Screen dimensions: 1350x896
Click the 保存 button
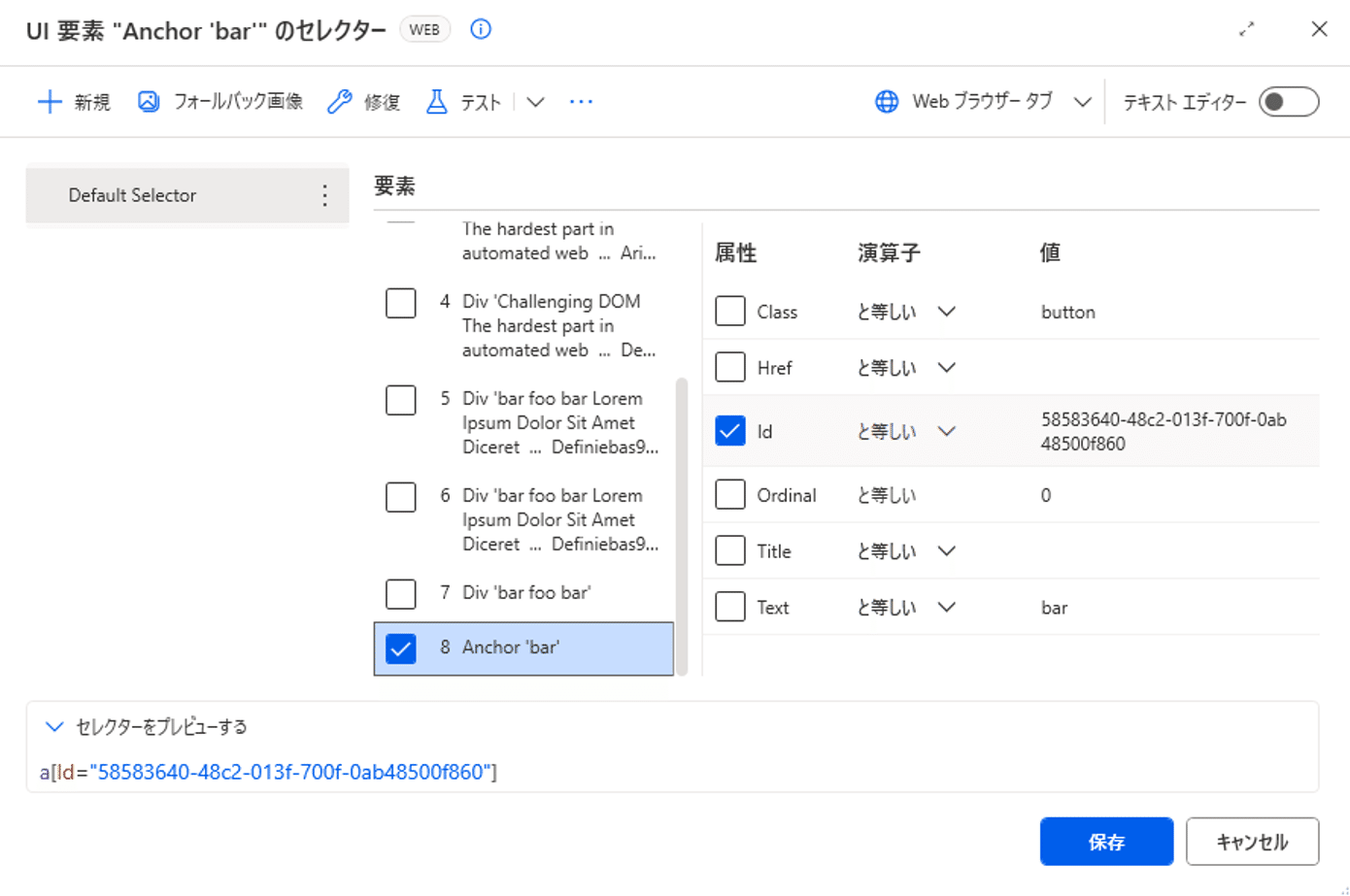[1106, 842]
